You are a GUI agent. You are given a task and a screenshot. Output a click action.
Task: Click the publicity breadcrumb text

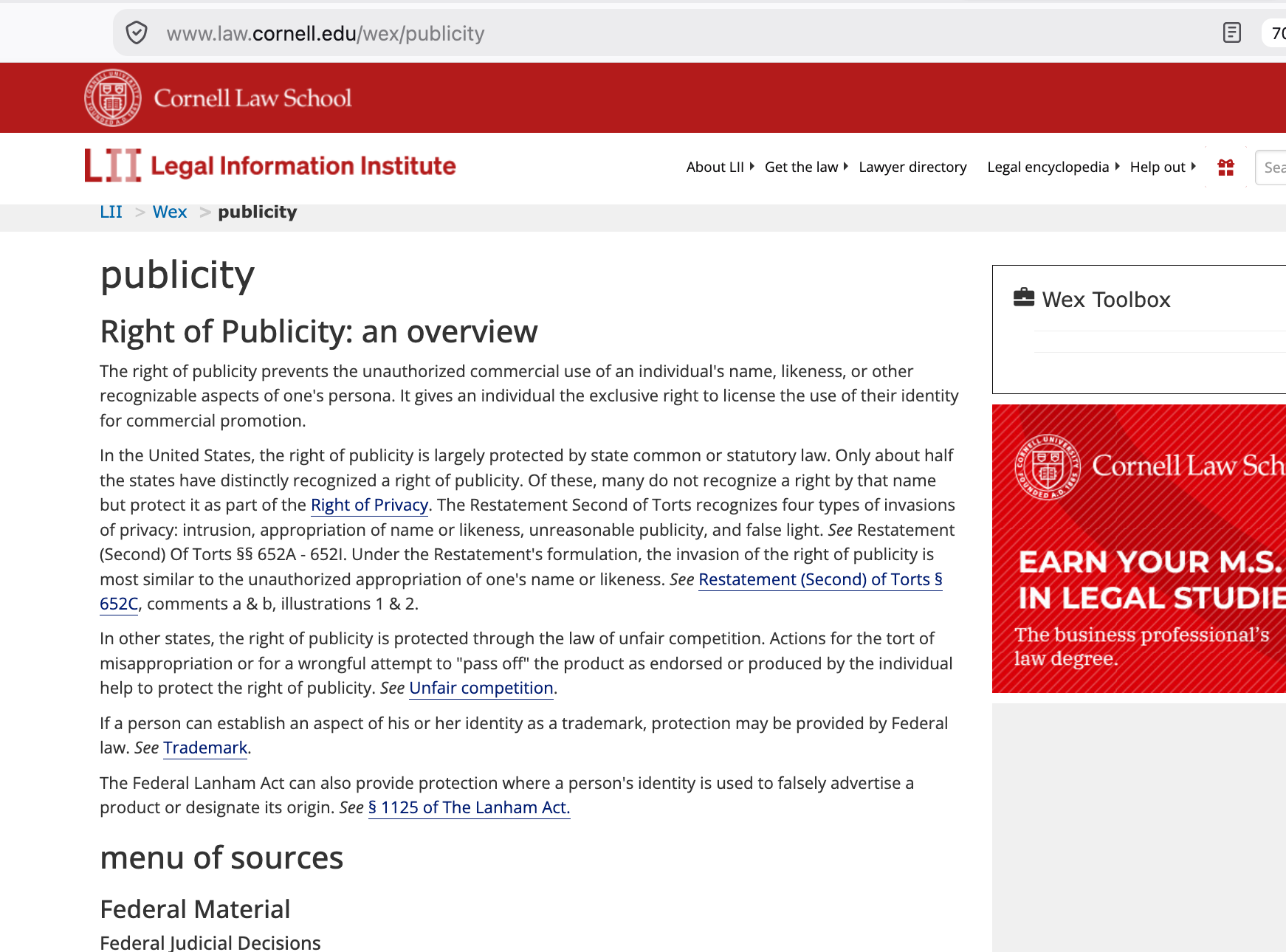258,212
